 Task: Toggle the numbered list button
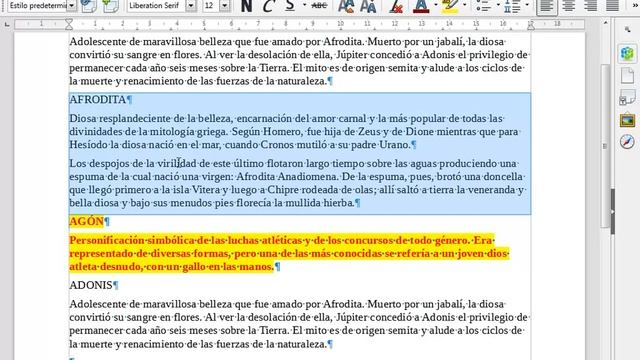[512, 6]
